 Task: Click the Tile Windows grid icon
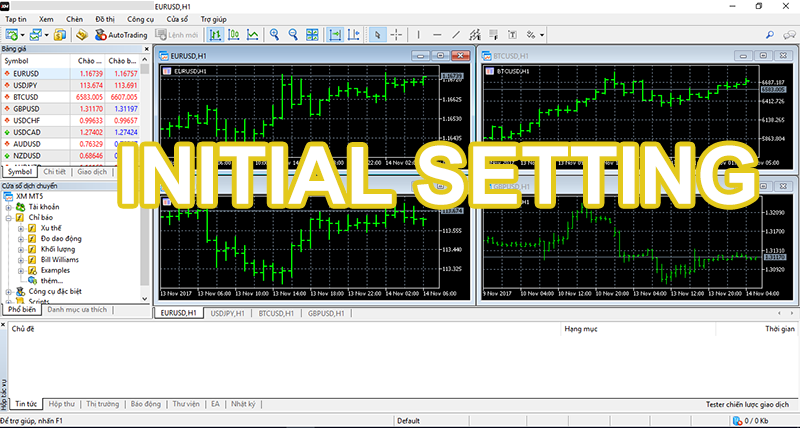pyautogui.click(x=312, y=35)
